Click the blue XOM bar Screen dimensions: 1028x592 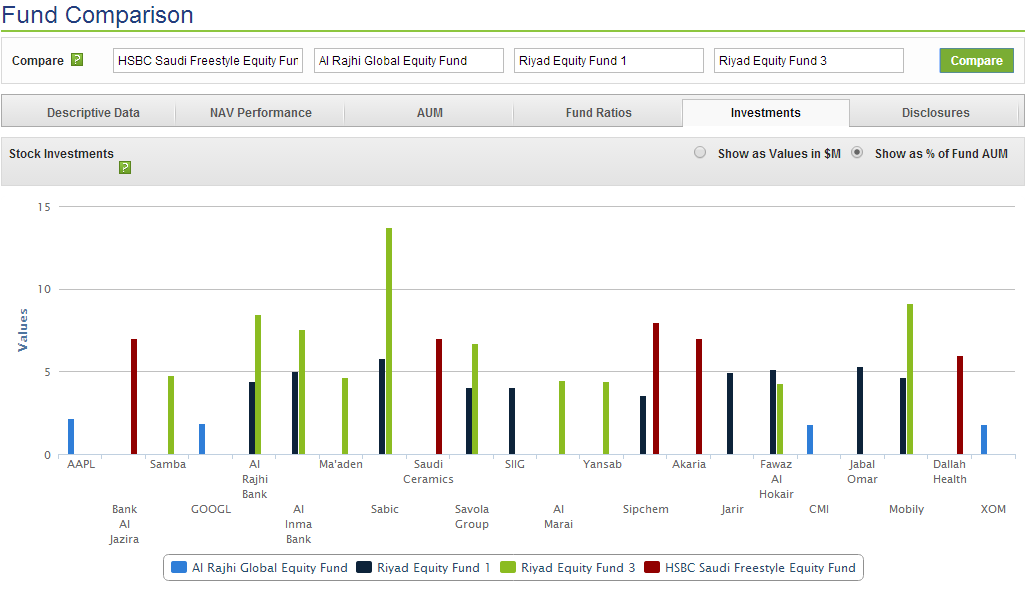coord(983,440)
